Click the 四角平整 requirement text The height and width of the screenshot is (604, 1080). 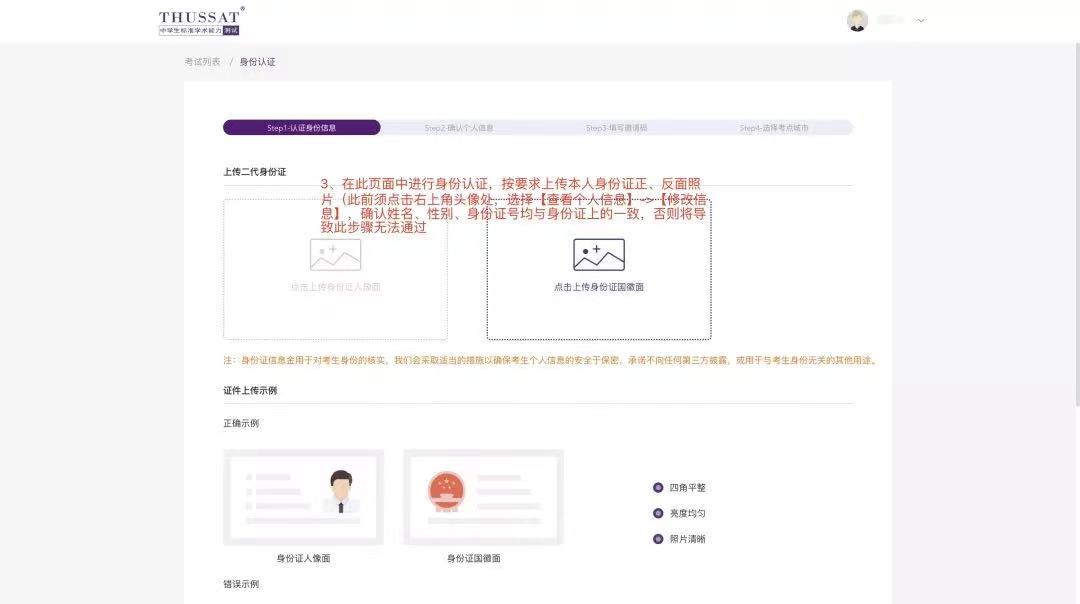[687, 488]
